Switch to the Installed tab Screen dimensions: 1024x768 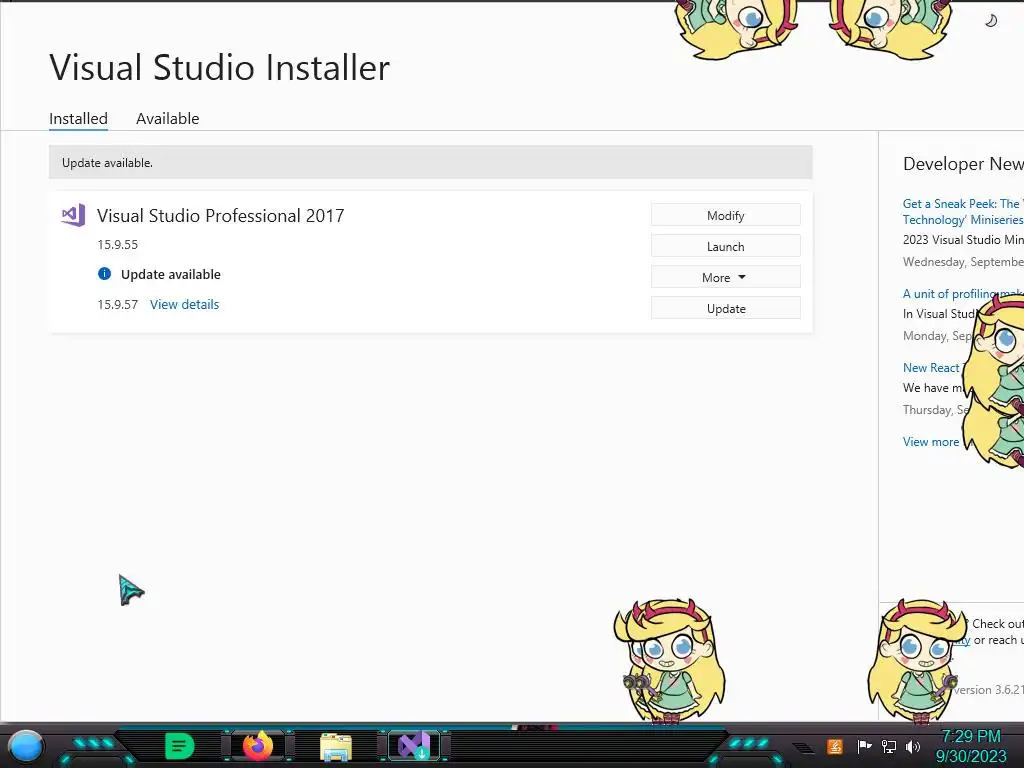point(78,119)
